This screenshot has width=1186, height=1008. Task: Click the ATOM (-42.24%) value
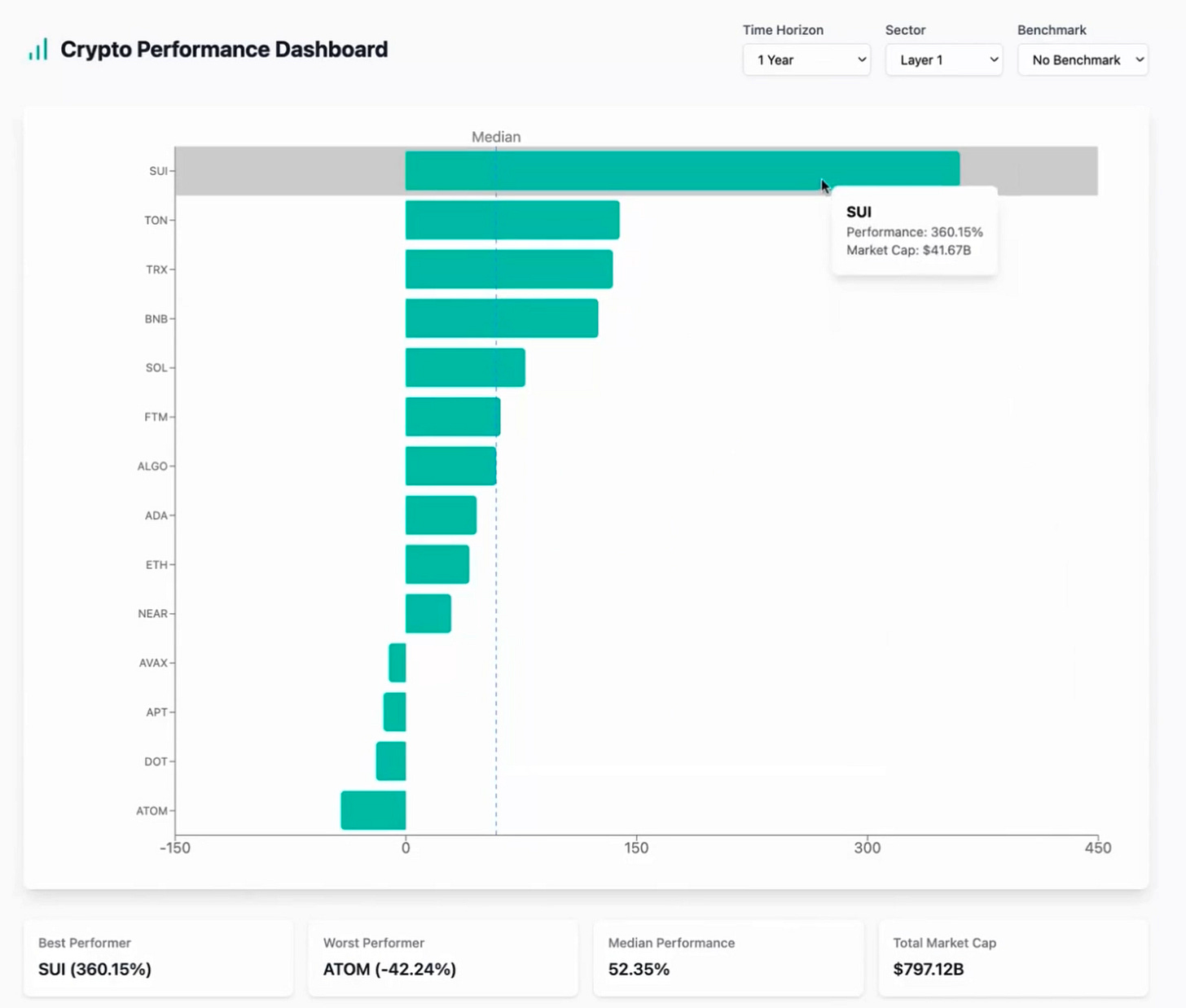tap(389, 969)
